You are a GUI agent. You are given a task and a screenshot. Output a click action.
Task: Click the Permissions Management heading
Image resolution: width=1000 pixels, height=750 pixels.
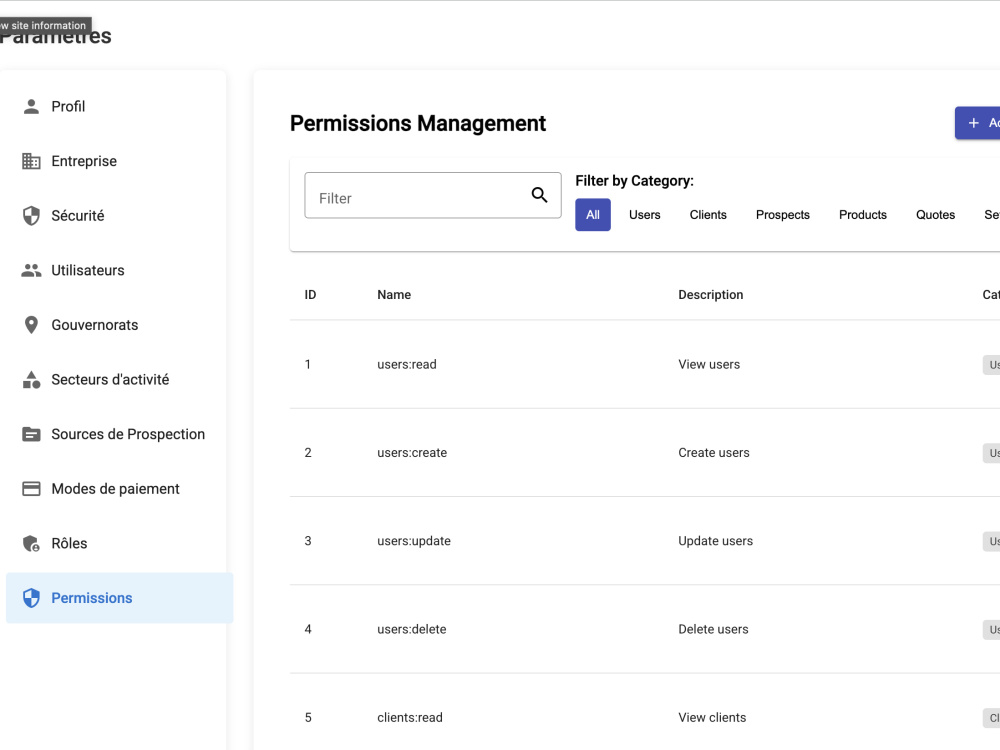click(x=418, y=123)
